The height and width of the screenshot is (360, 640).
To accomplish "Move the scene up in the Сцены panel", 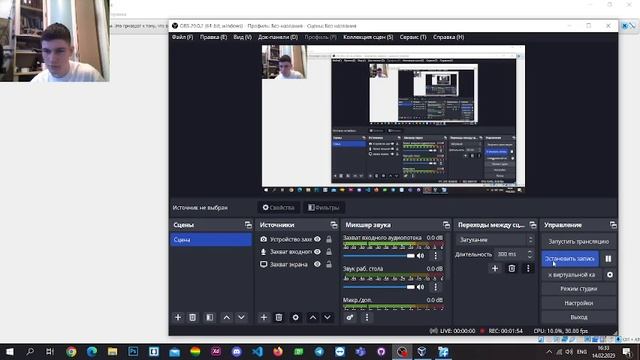I will (x=227, y=317).
